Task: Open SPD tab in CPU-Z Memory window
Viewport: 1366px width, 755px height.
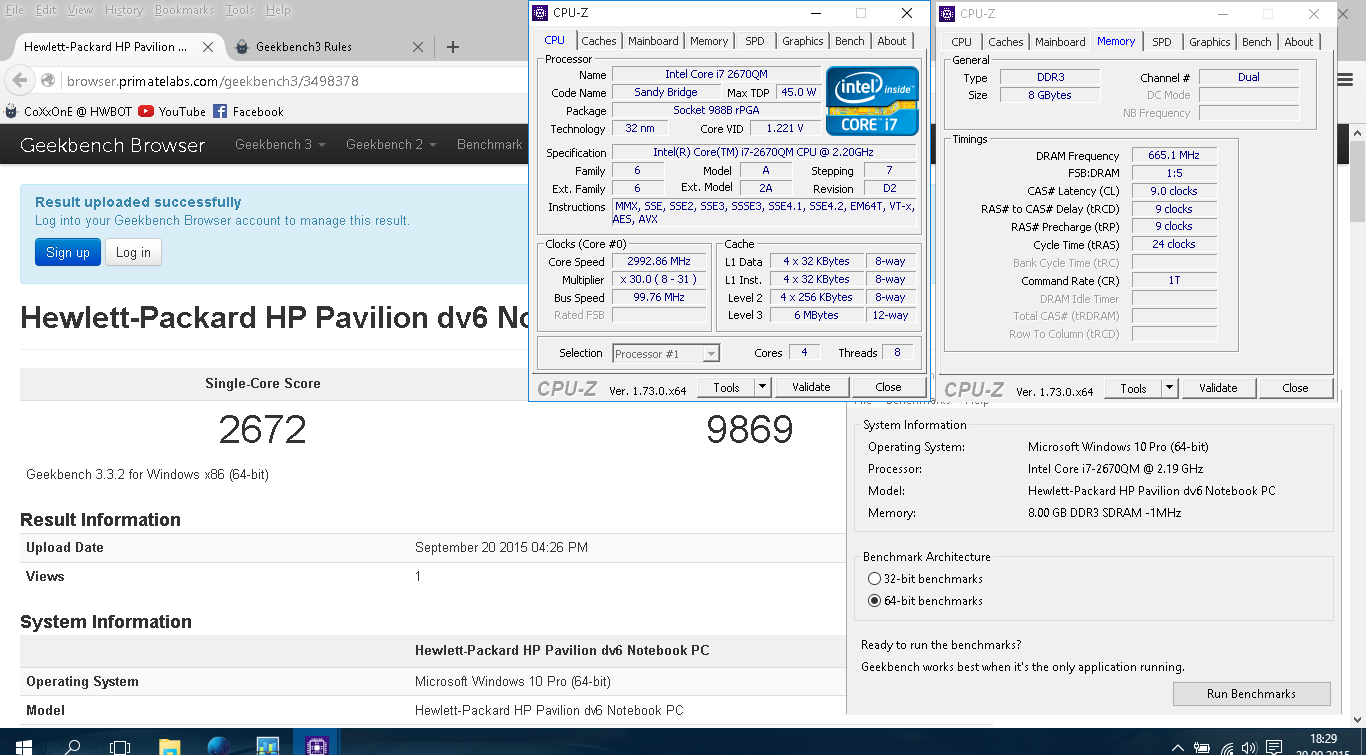Action: pyautogui.click(x=1162, y=42)
